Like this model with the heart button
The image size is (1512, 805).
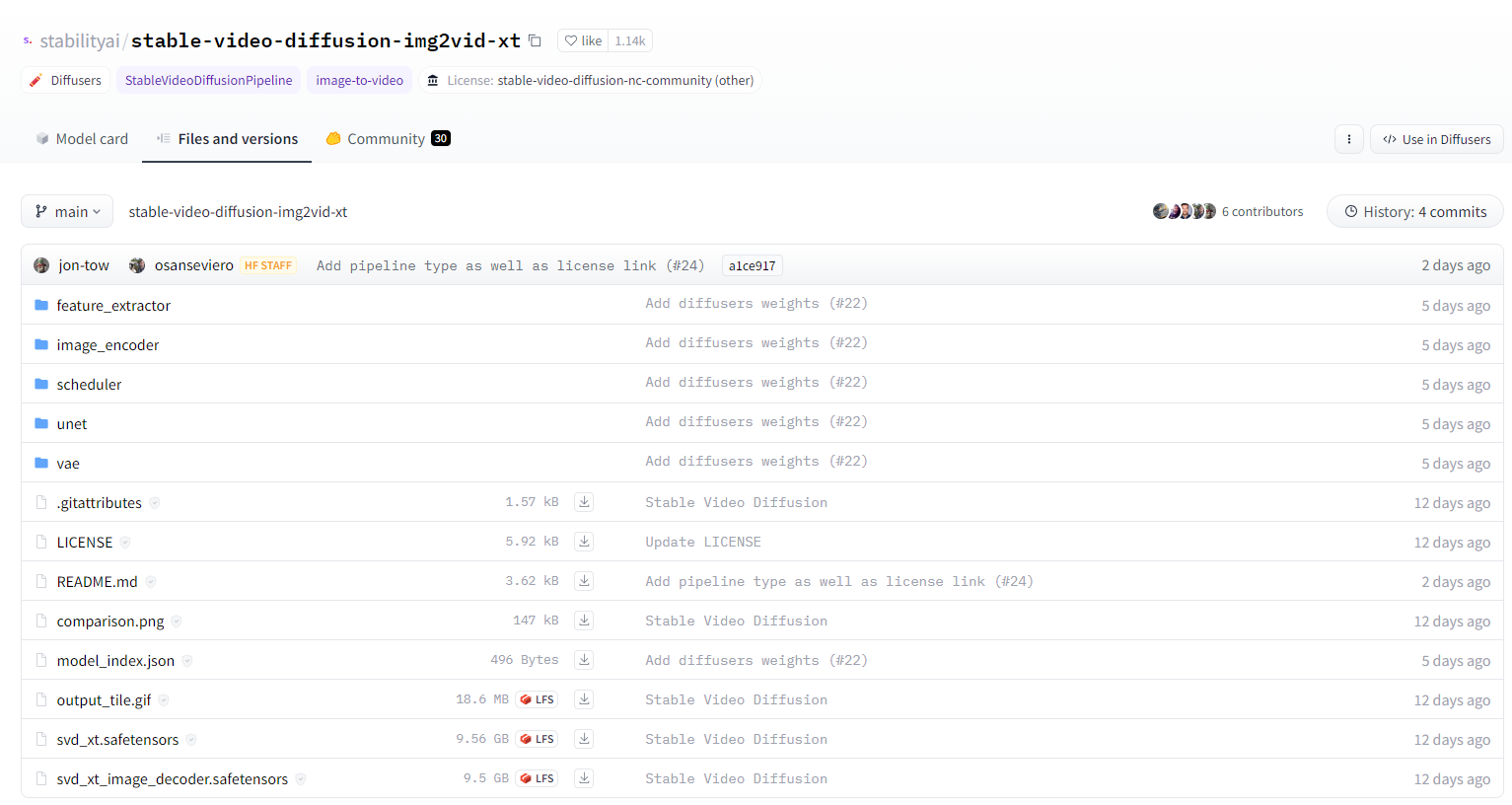583,40
